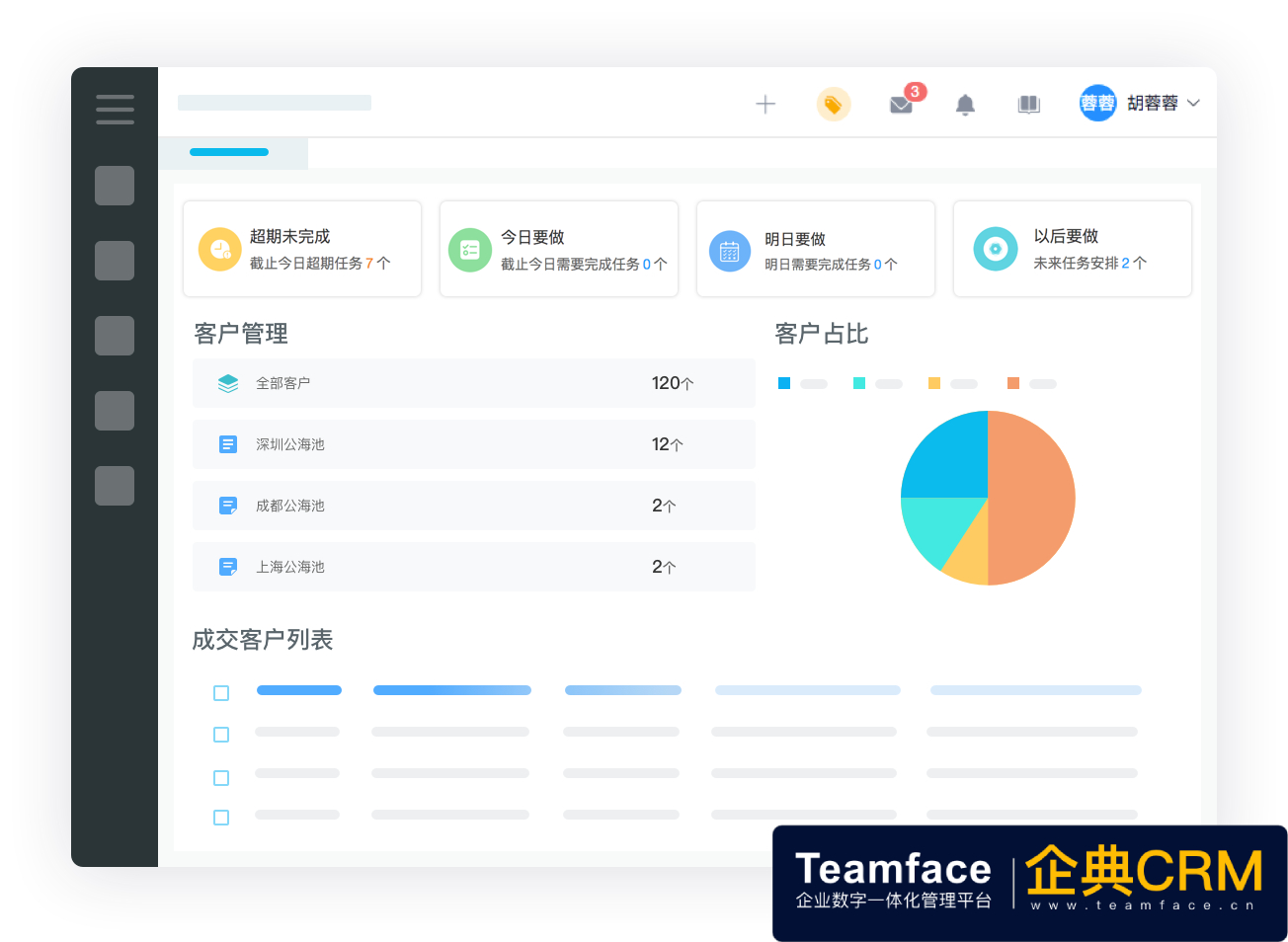Click the 以后要做 disc icon
The width and height of the screenshot is (1288, 942).
click(x=995, y=249)
